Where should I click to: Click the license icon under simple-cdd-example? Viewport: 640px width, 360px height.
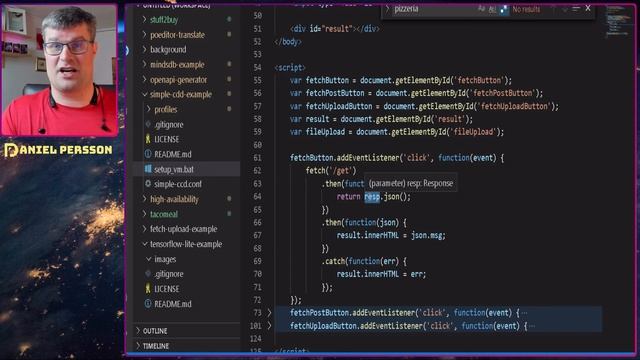point(148,139)
